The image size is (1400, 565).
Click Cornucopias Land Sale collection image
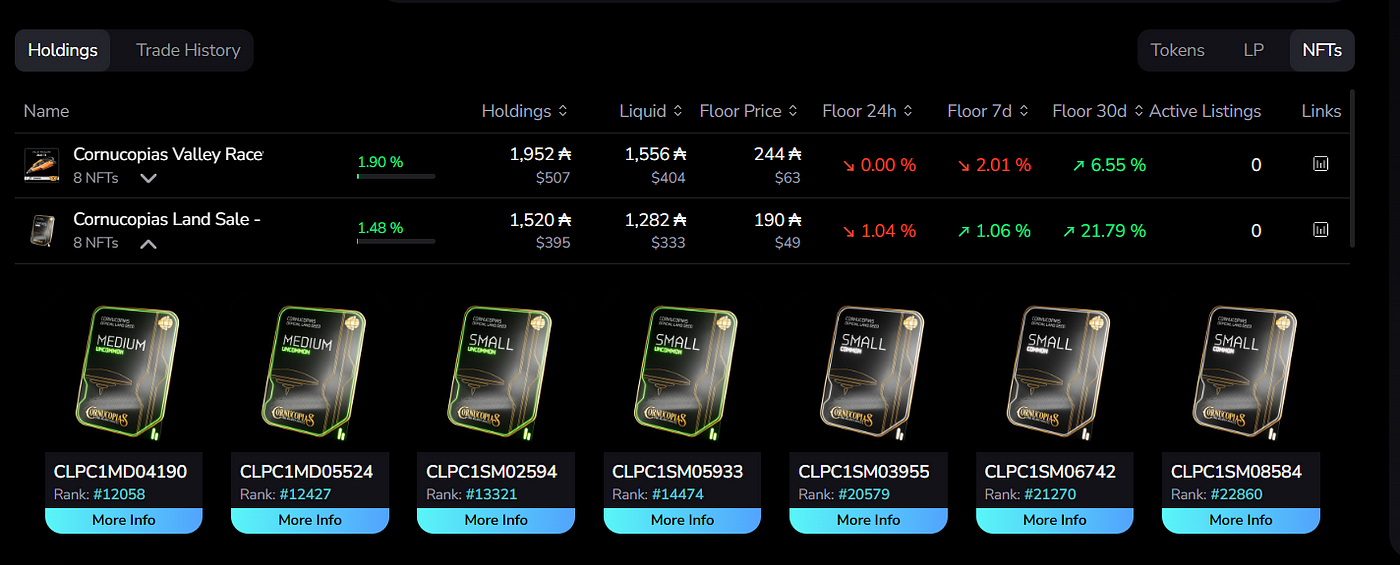[x=41, y=230]
